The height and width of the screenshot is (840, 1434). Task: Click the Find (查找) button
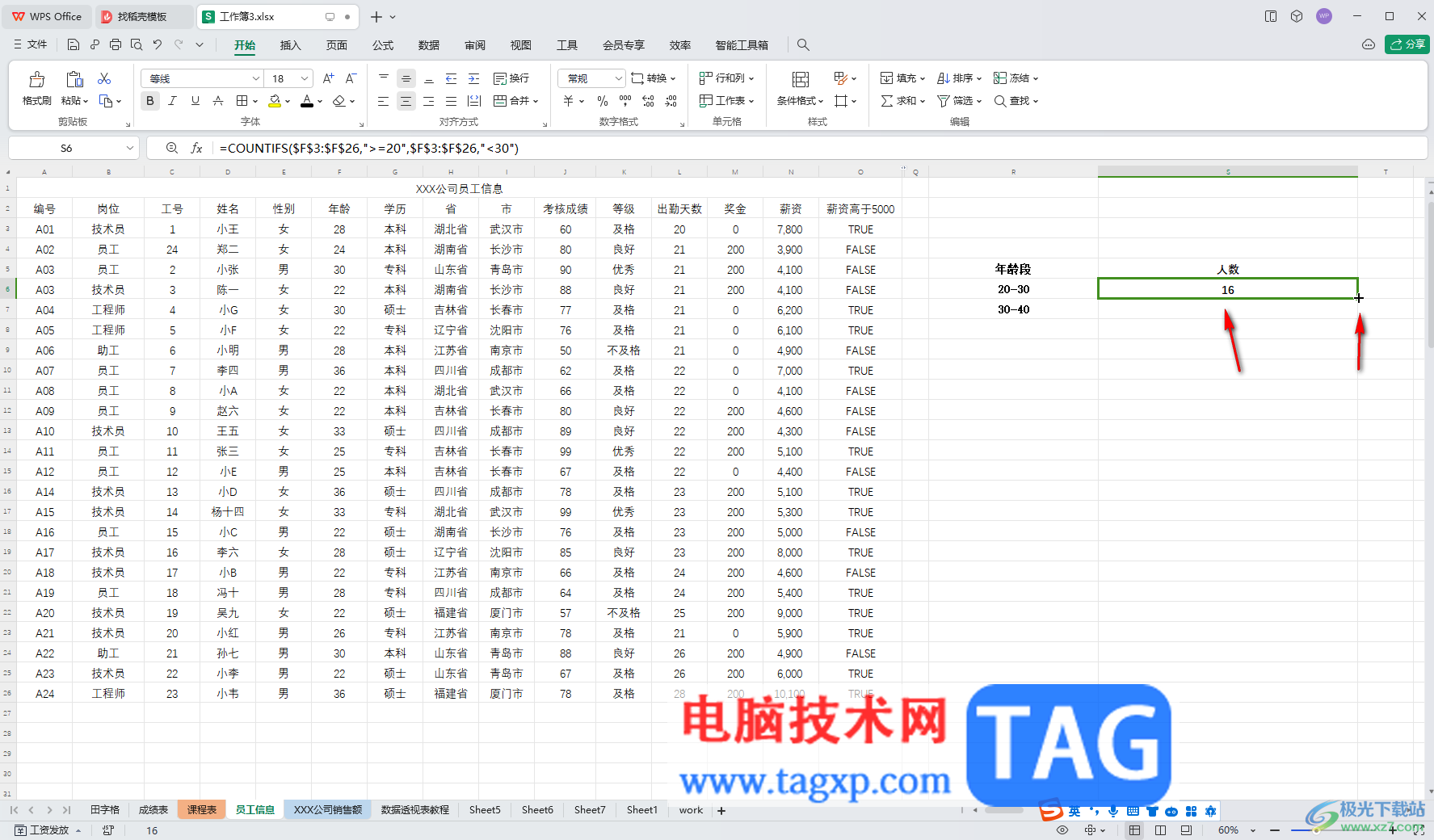[1016, 101]
